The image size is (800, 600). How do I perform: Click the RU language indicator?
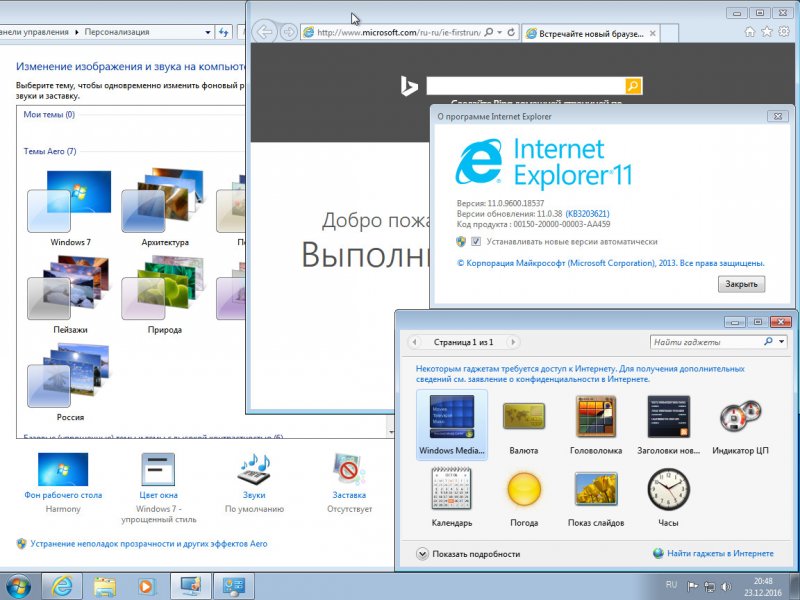(x=671, y=586)
